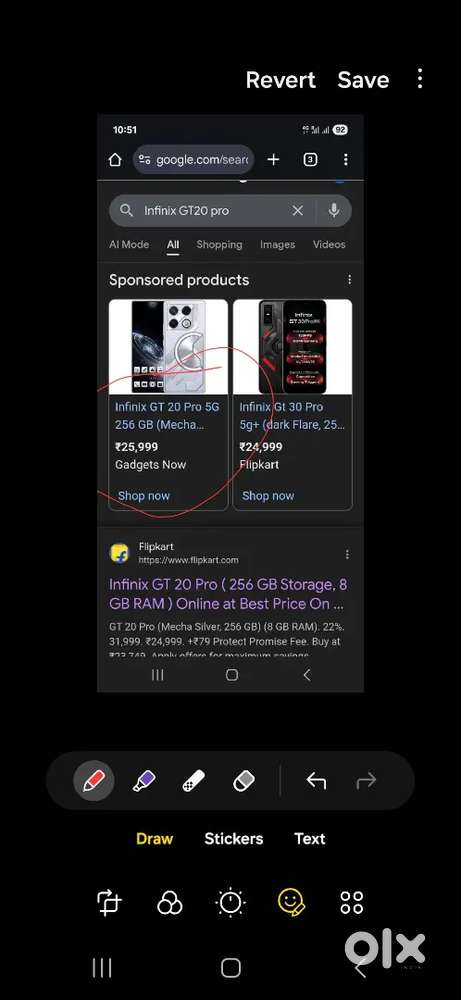Screen dimensions: 461x1000
Task: Tap the Revert button
Action: (x=281, y=80)
